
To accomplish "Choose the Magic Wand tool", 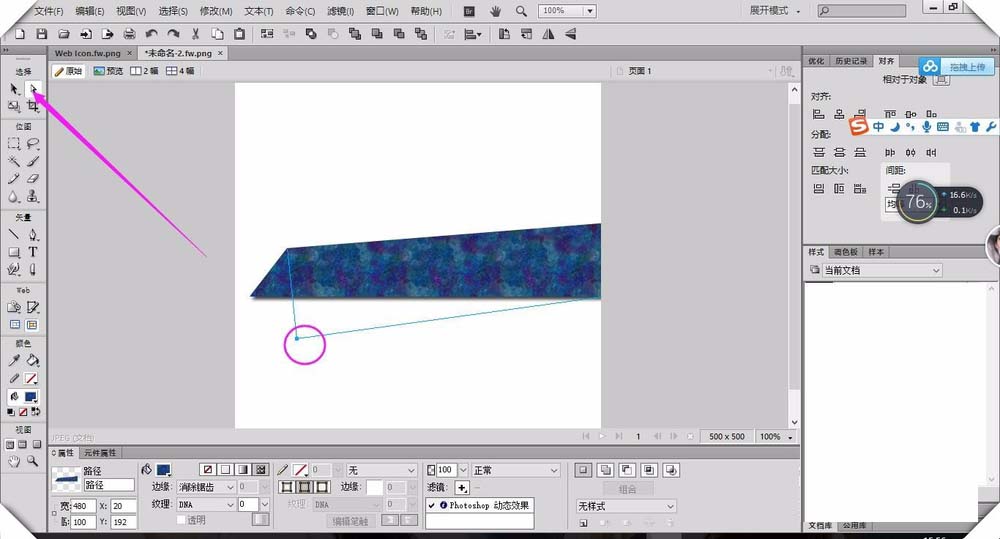I will point(14,161).
